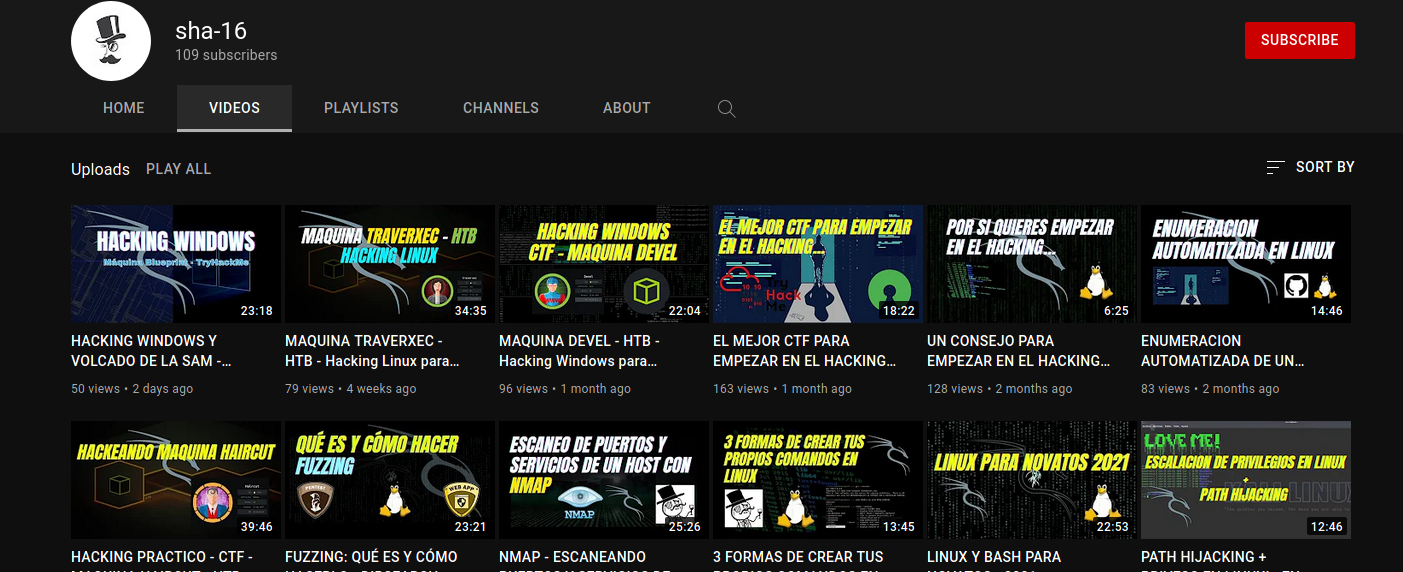Open the ENUMERACION AUTOMATIZADA DE UN title
This screenshot has width=1403, height=572.
point(1223,351)
